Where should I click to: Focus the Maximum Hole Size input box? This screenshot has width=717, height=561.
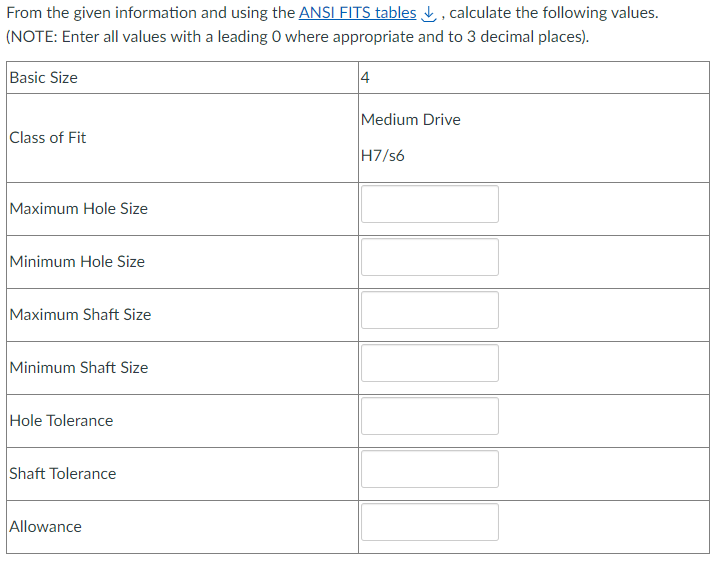click(429, 205)
